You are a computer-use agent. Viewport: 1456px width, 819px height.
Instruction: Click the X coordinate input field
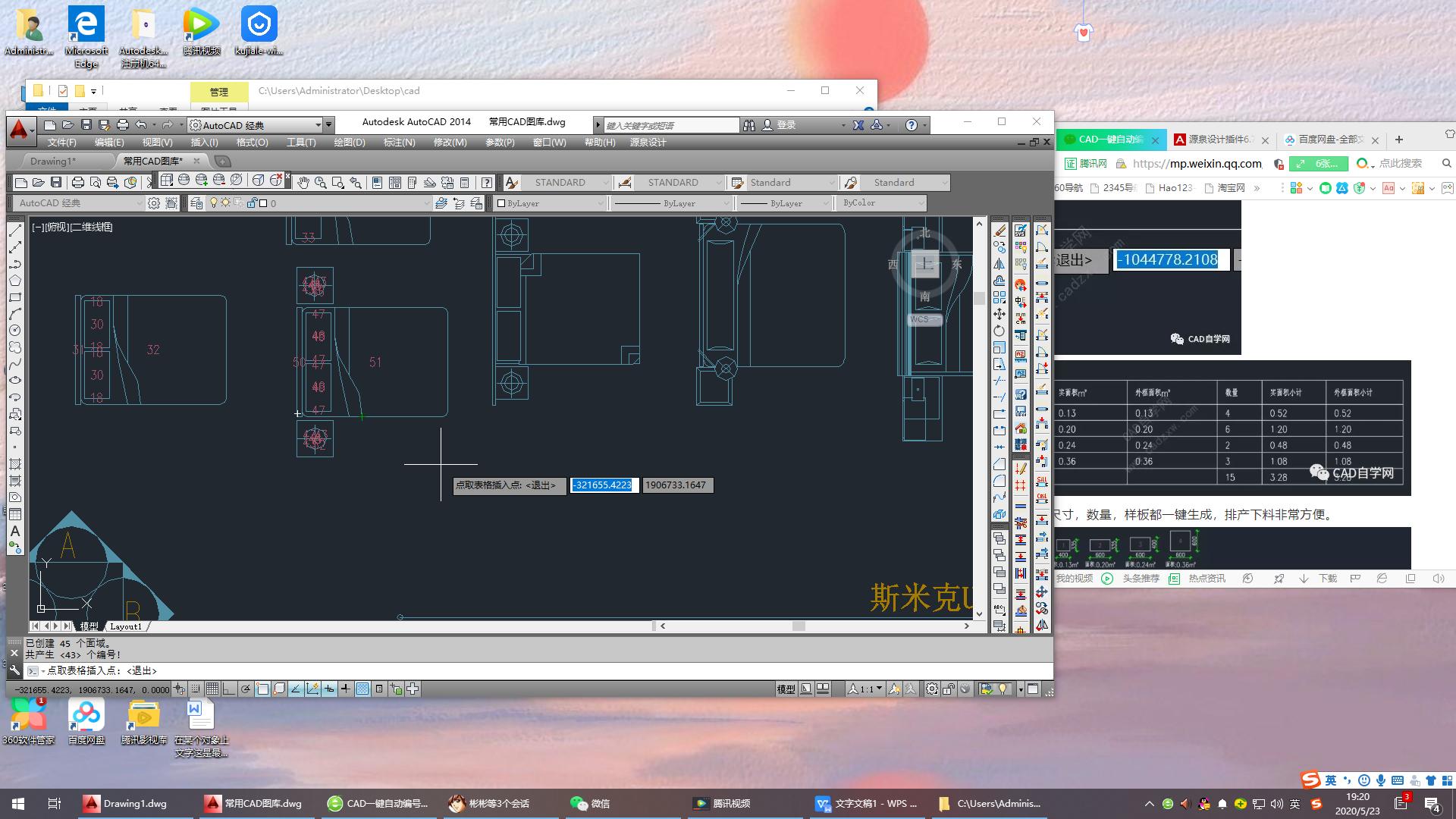click(x=604, y=485)
